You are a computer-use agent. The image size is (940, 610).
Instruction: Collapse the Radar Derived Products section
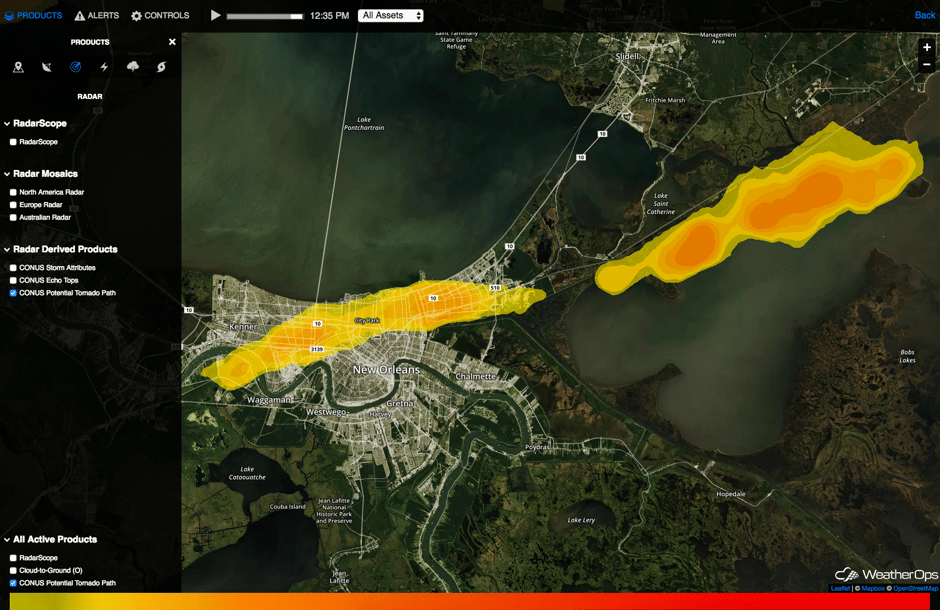pyautogui.click(x=7, y=249)
